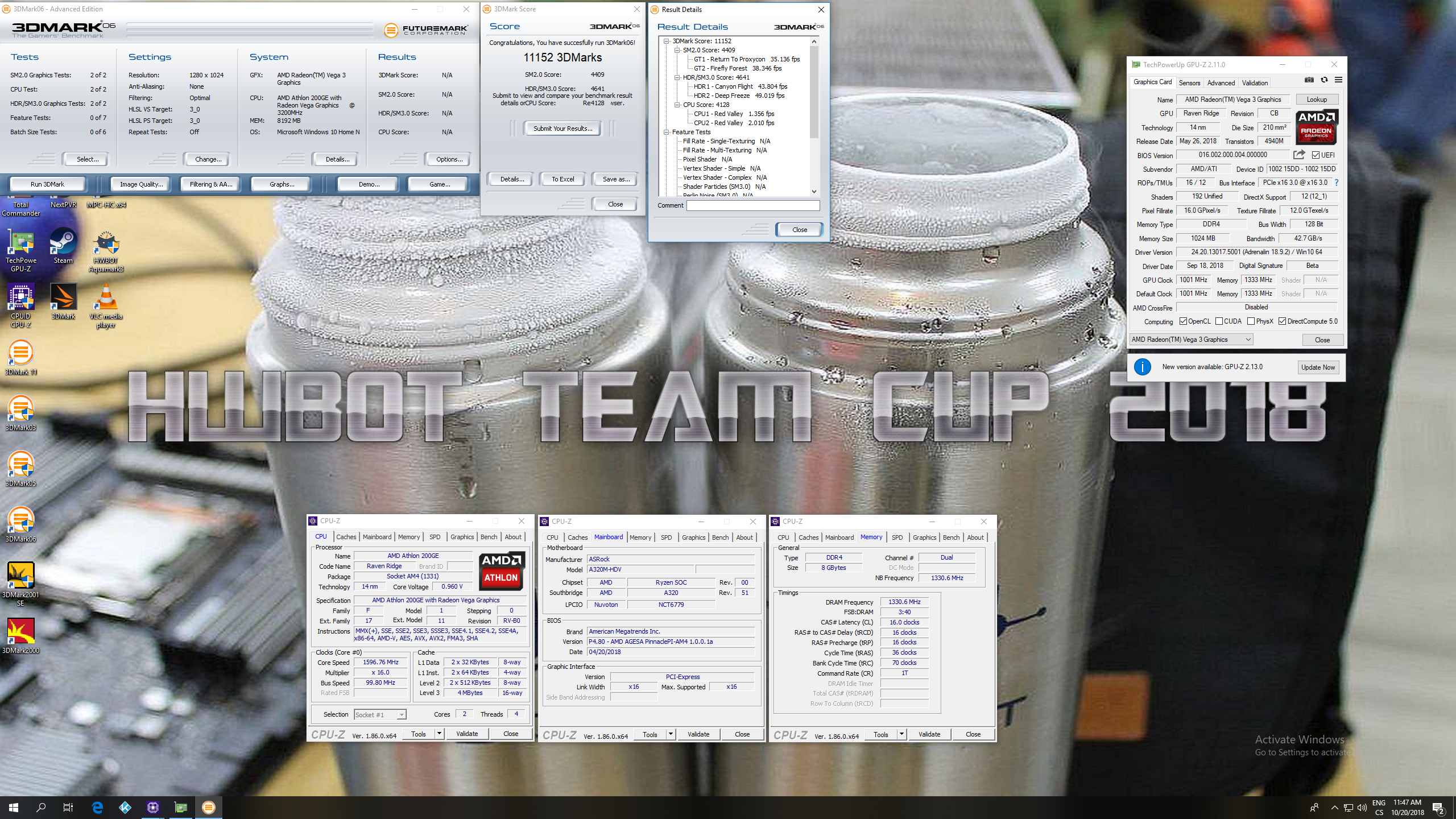The width and height of the screenshot is (1456, 819).
Task: Click the GPU-Z refresh icon
Action: pyautogui.click(x=1324, y=80)
